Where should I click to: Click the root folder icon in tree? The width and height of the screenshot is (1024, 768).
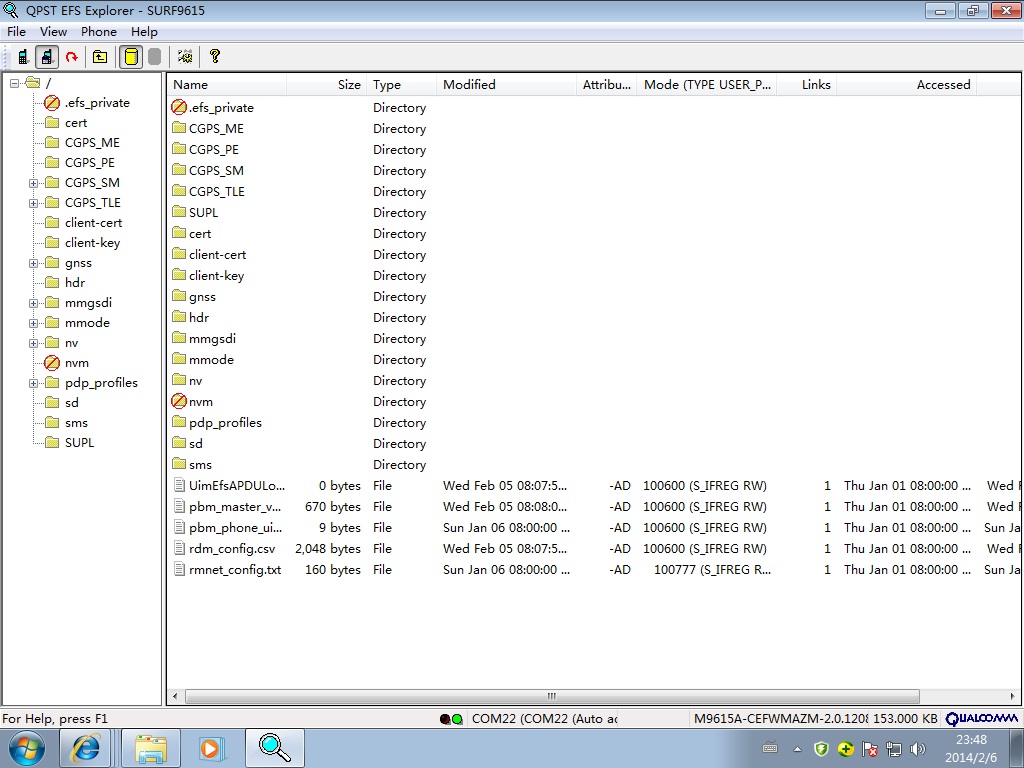(x=33, y=83)
